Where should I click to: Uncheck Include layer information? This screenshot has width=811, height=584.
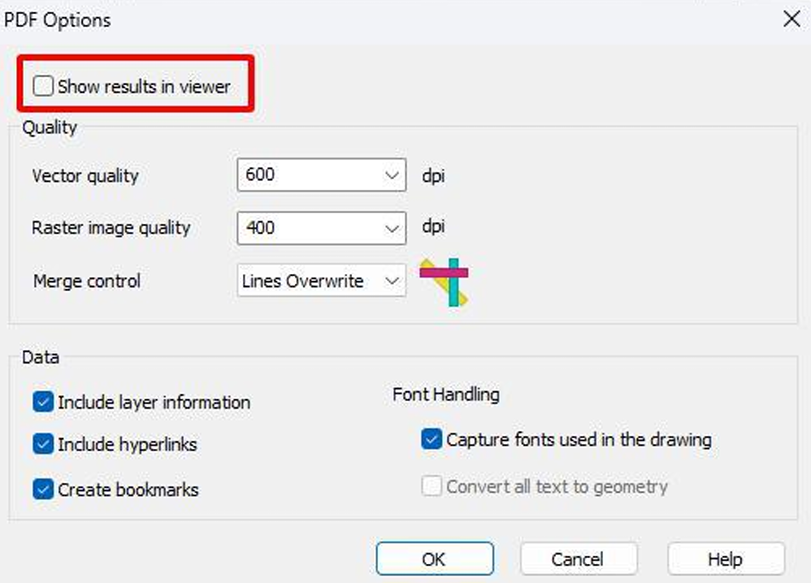click(x=43, y=402)
